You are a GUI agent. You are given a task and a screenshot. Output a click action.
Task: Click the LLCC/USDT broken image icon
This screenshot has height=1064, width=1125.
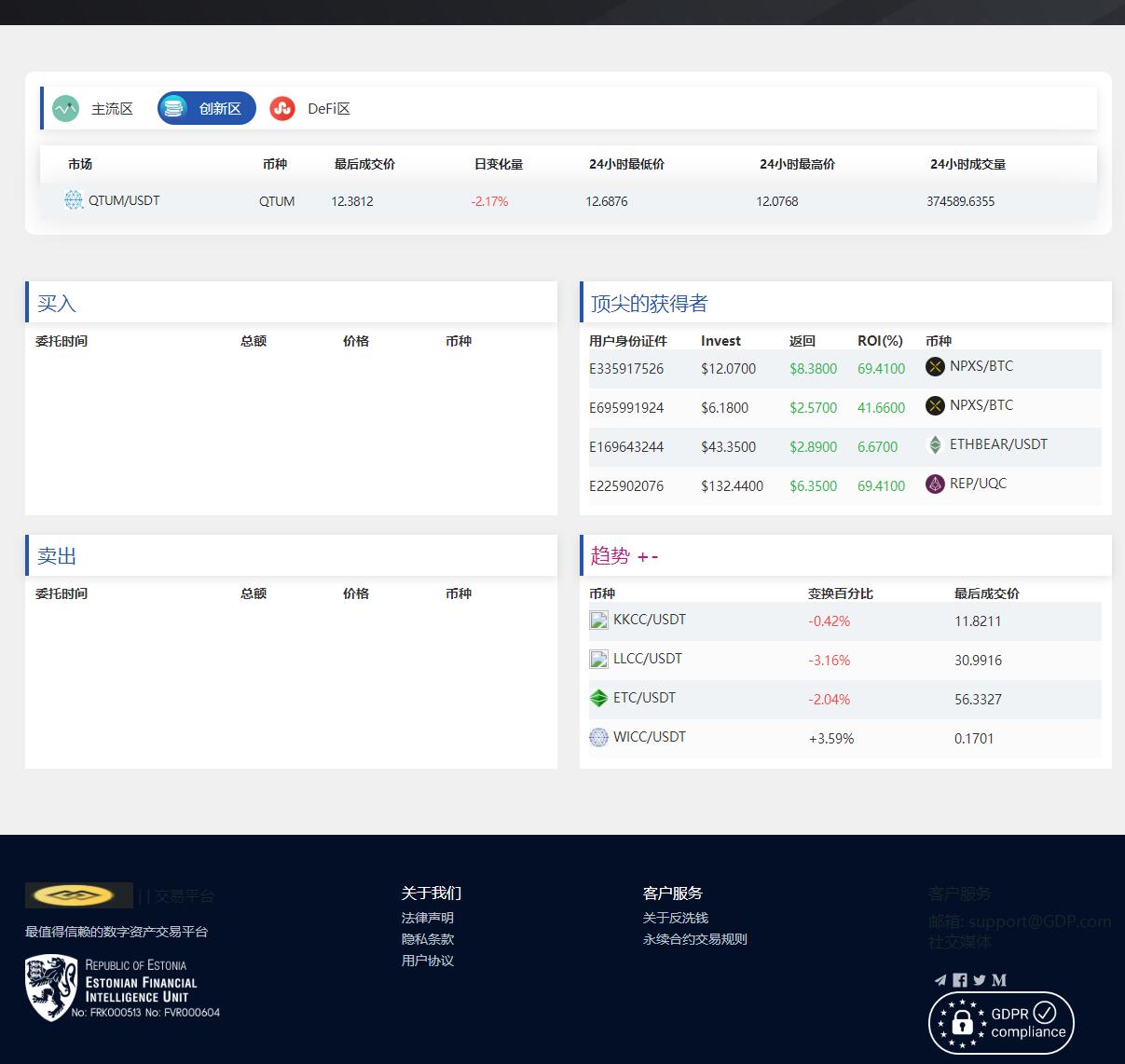[599, 660]
